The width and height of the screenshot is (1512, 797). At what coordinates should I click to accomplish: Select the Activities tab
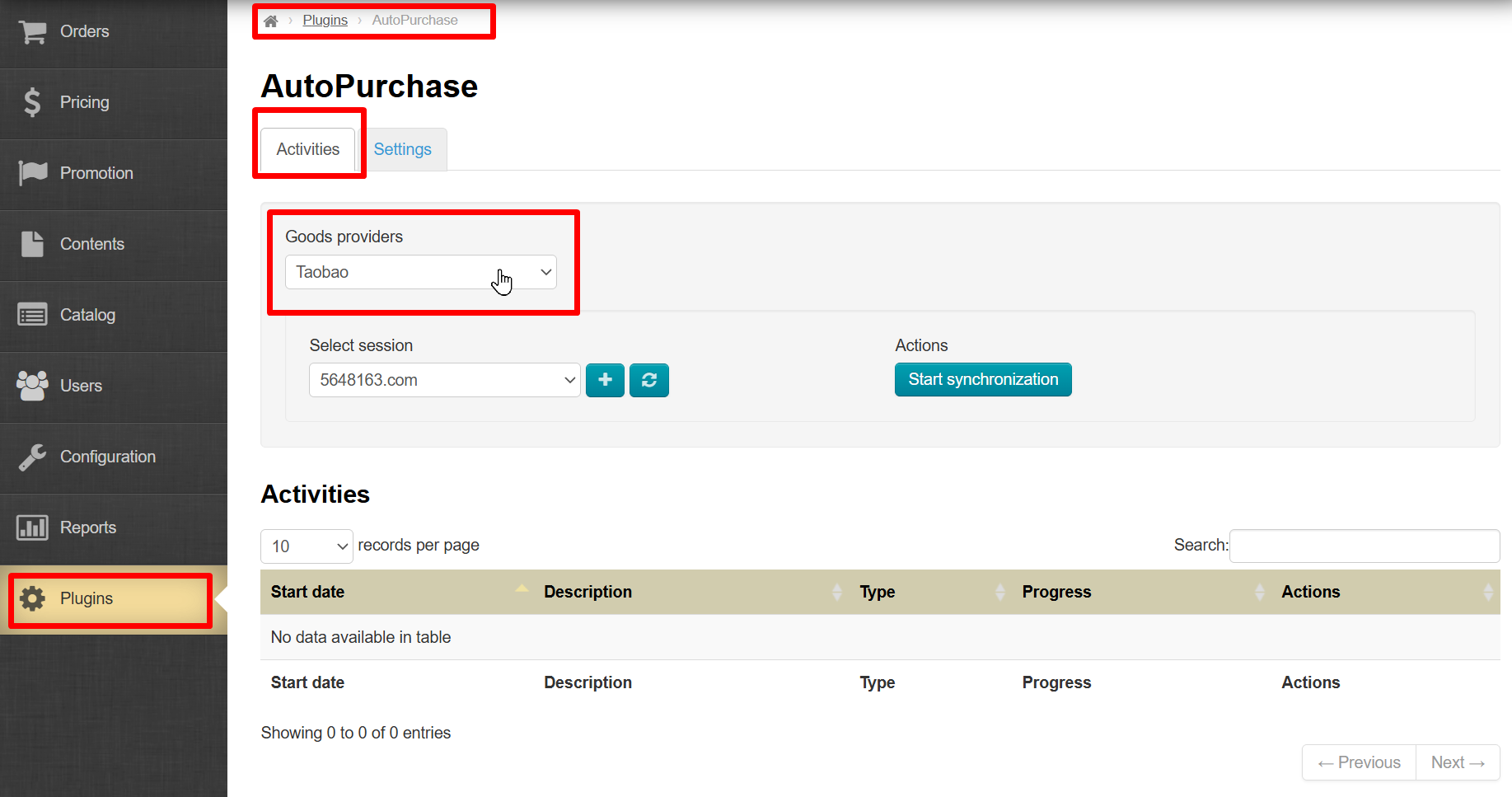[308, 149]
